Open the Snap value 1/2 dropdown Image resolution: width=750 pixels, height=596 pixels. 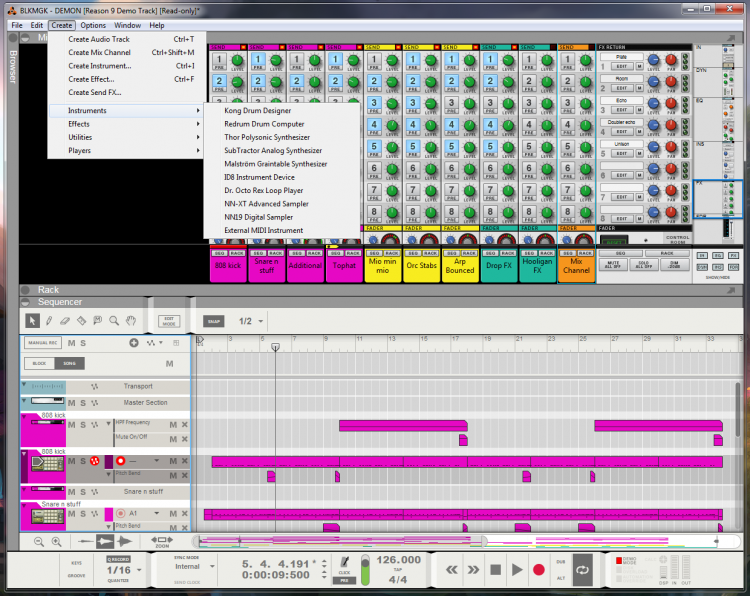[x=261, y=321]
